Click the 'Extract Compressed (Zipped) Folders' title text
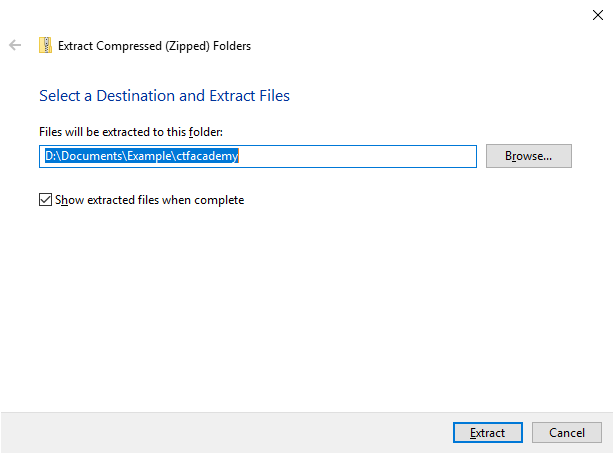This screenshot has width=614, height=454. 155,45
